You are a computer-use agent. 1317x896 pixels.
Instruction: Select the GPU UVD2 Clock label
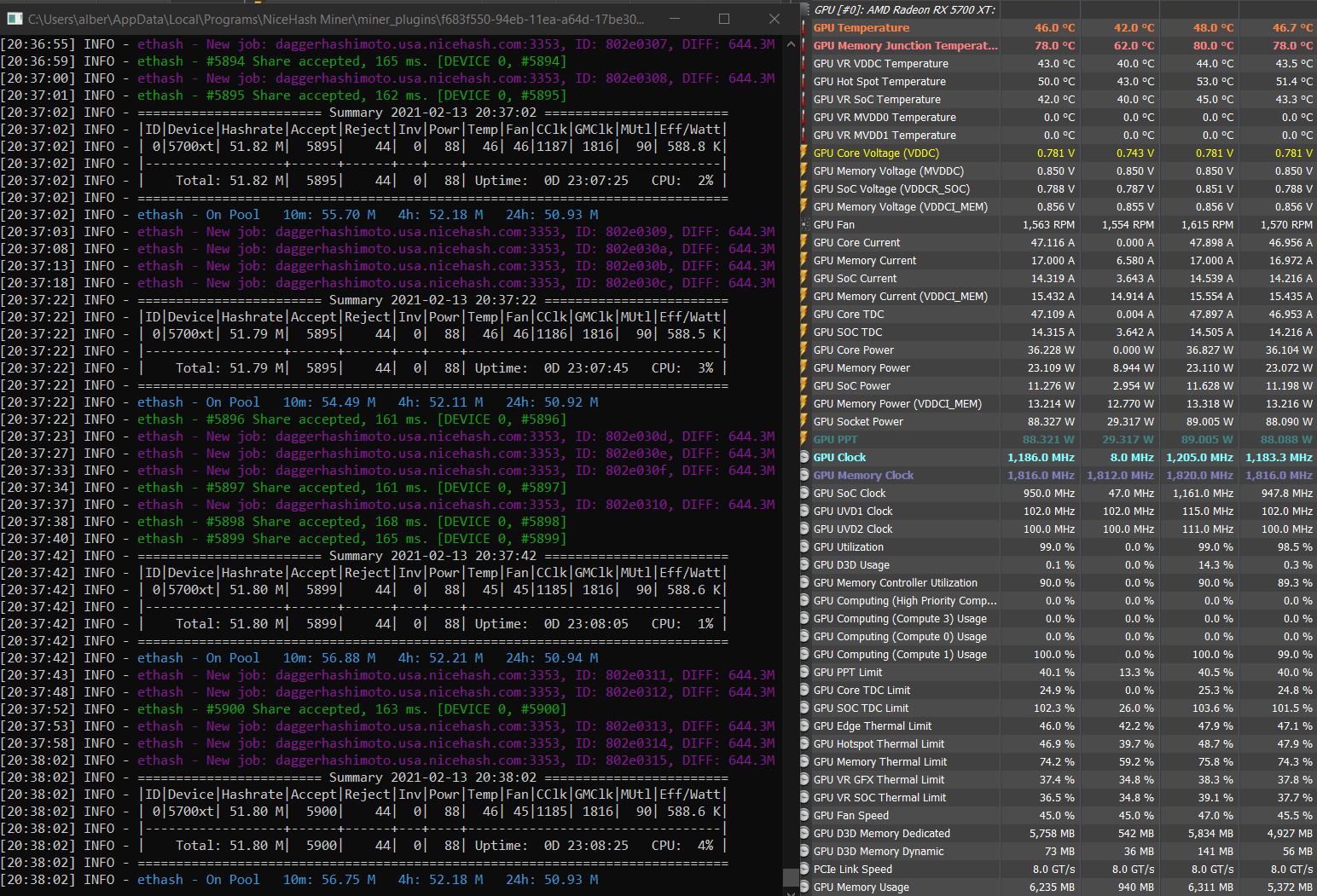click(853, 529)
